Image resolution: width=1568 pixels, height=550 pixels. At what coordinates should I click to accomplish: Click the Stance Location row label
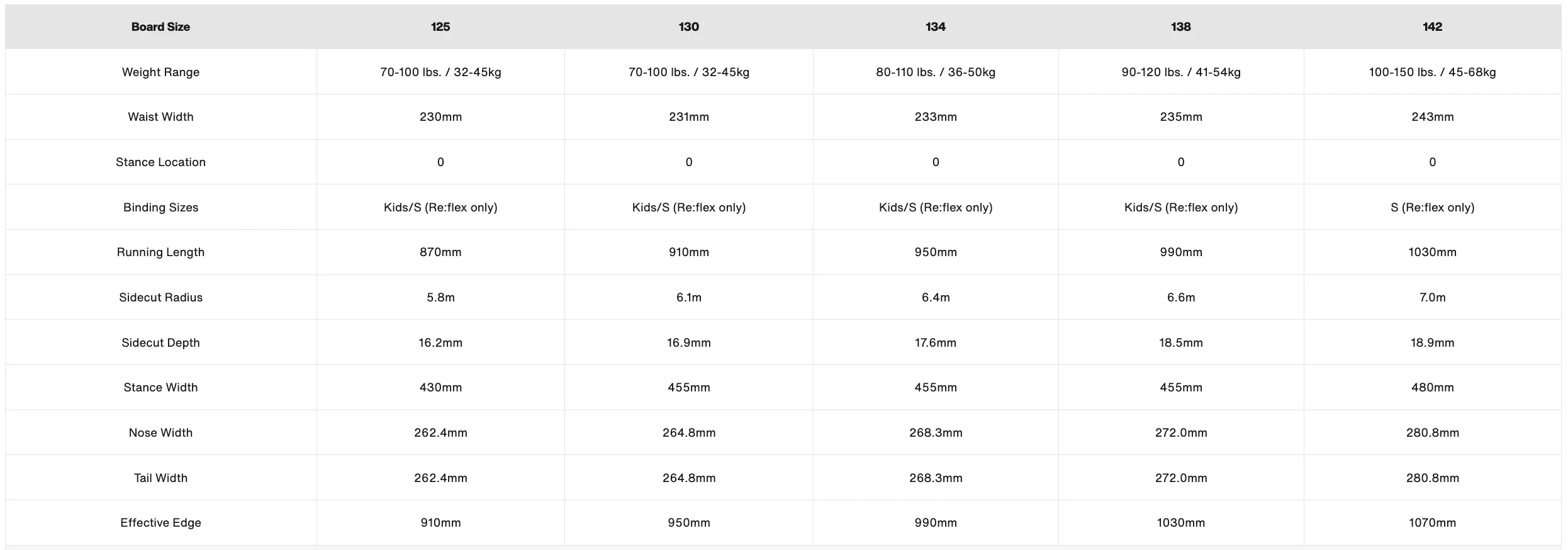(x=160, y=162)
